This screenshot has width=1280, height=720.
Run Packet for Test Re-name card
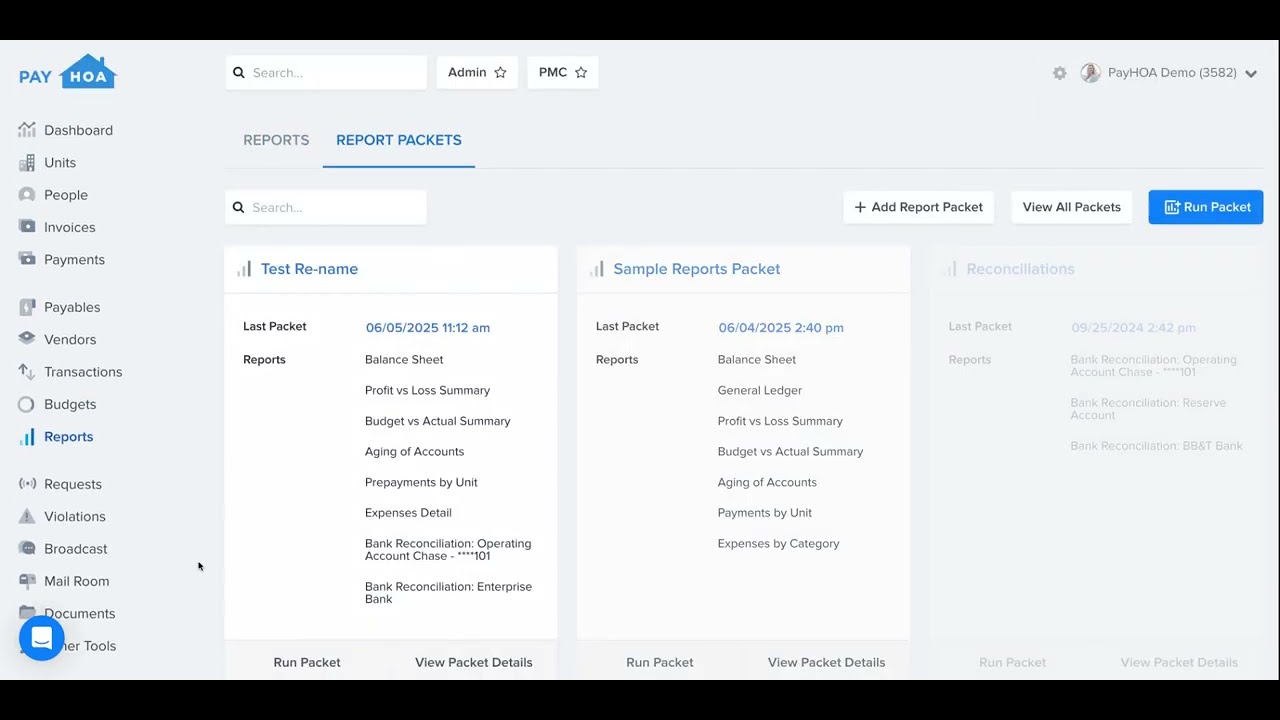click(x=307, y=662)
